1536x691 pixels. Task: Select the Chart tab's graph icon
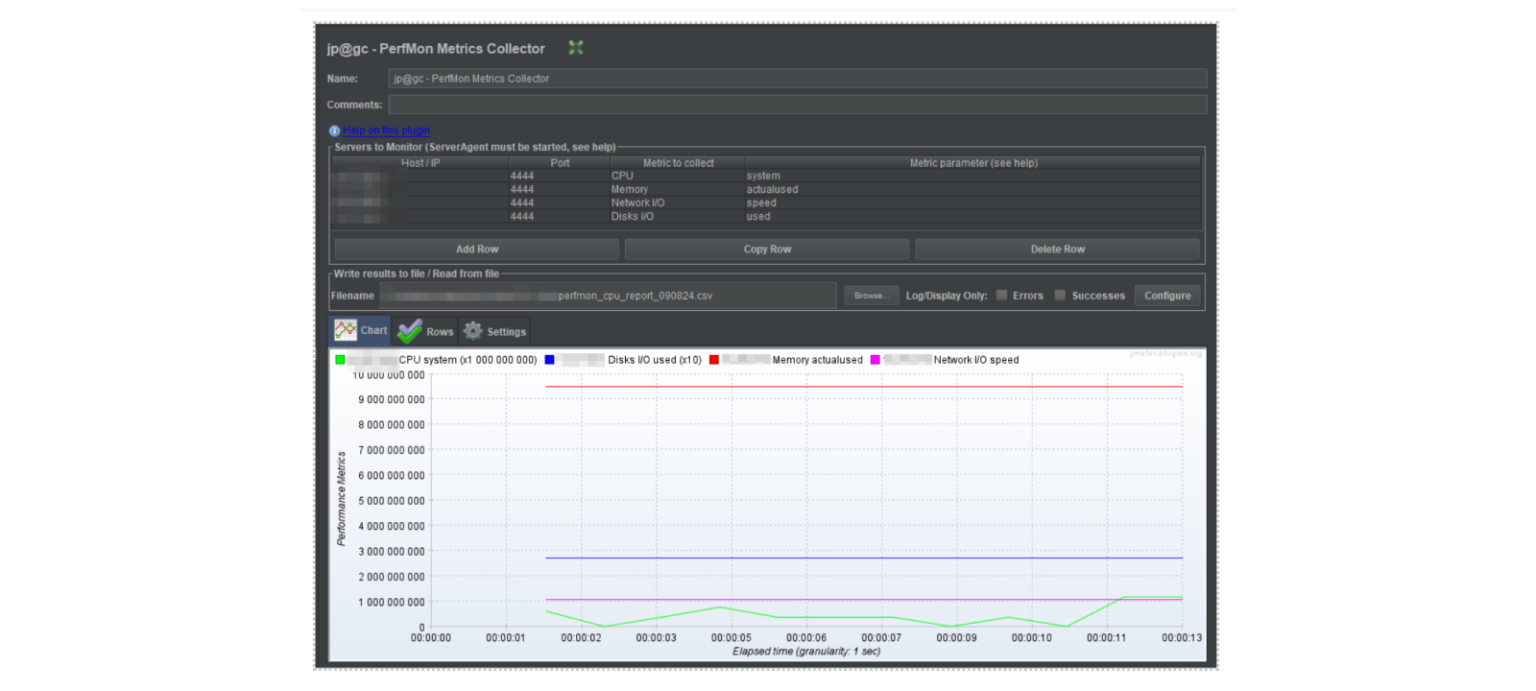point(346,329)
